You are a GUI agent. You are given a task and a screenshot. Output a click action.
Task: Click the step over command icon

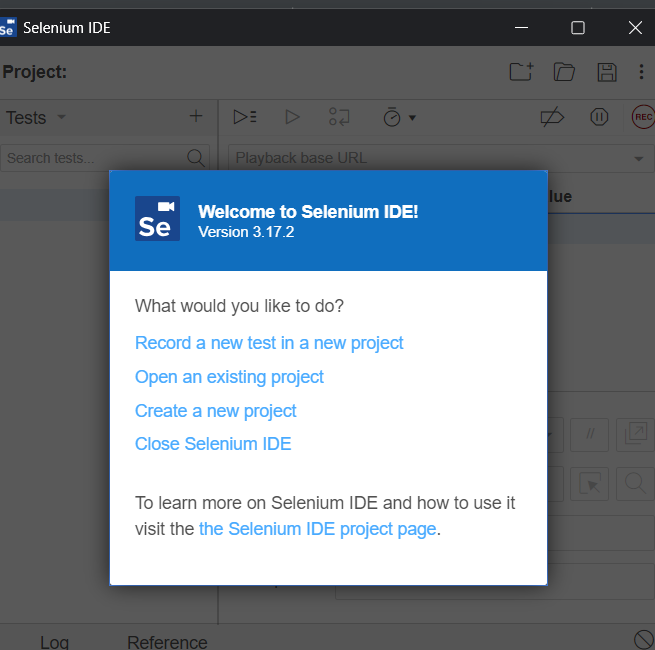(339, 117)
